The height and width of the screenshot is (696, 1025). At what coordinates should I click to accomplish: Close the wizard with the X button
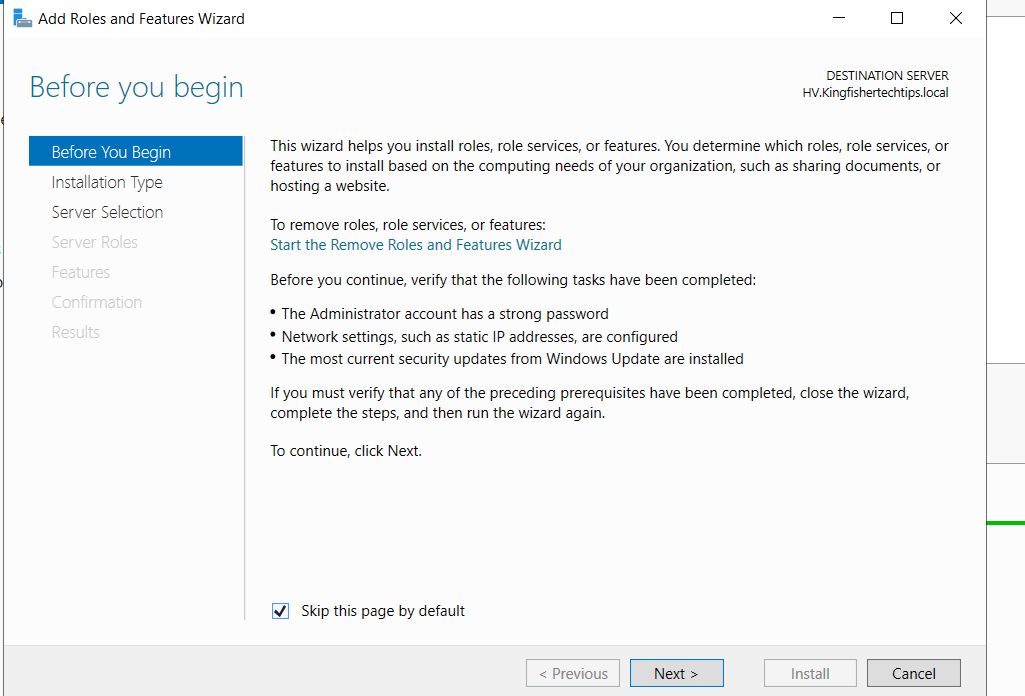click(956, 18)
